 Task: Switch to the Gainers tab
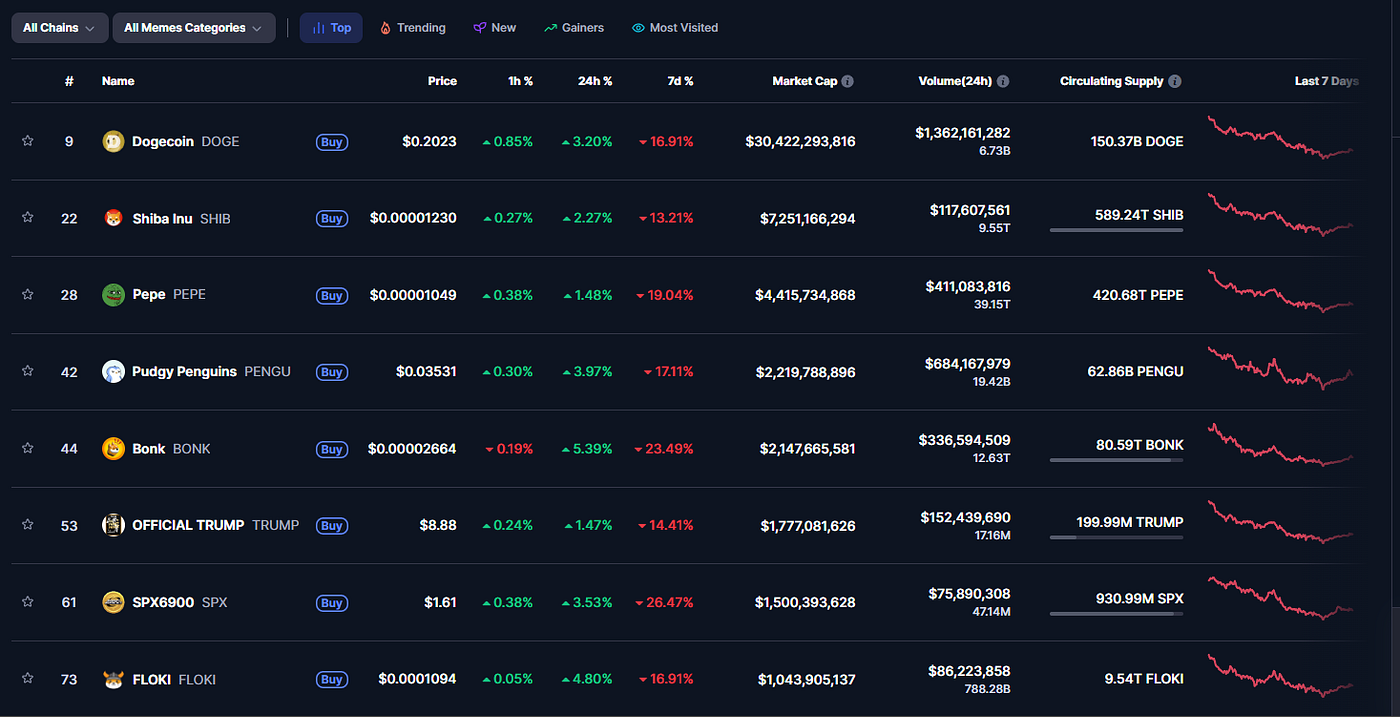coord(574,28)
